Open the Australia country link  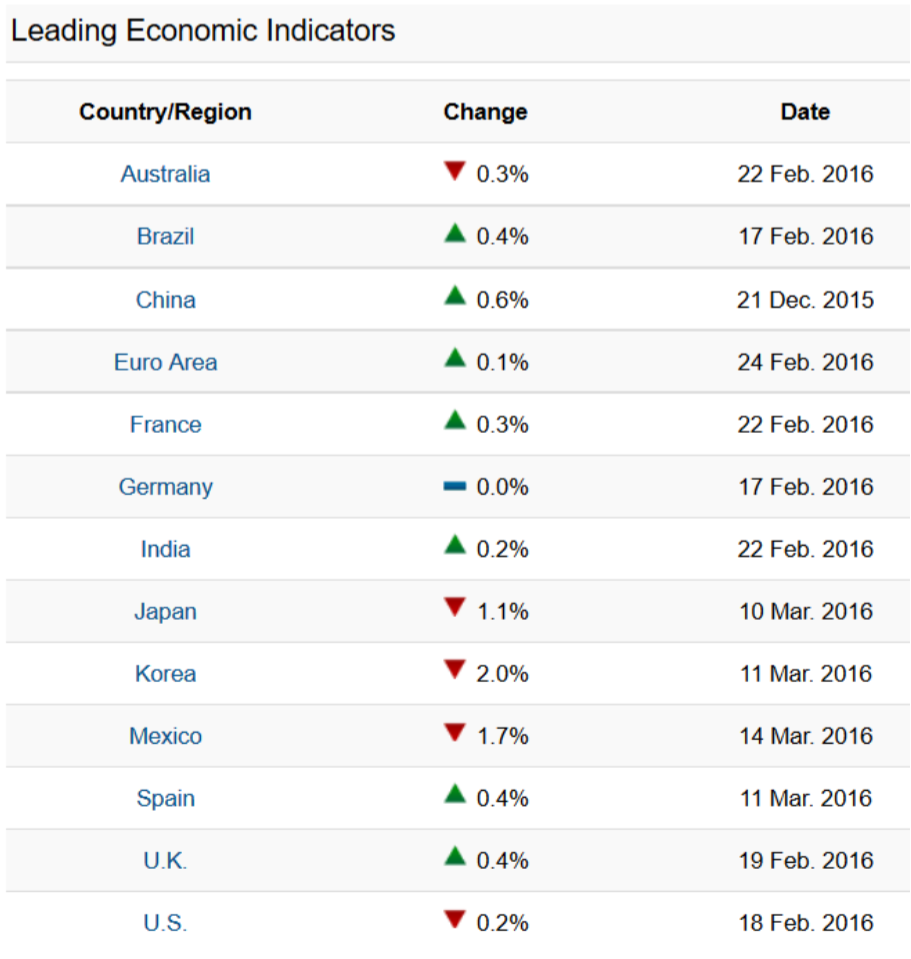coord(165,174)
